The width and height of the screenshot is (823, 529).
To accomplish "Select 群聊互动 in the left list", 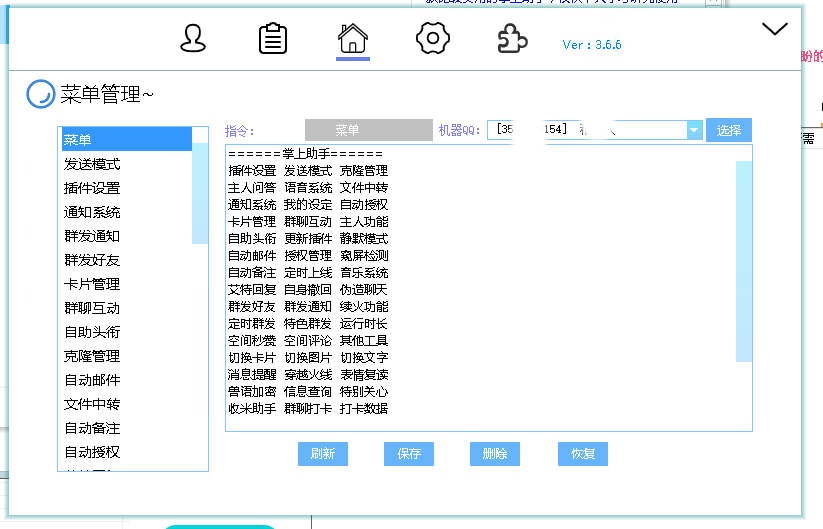I will 126,308.
